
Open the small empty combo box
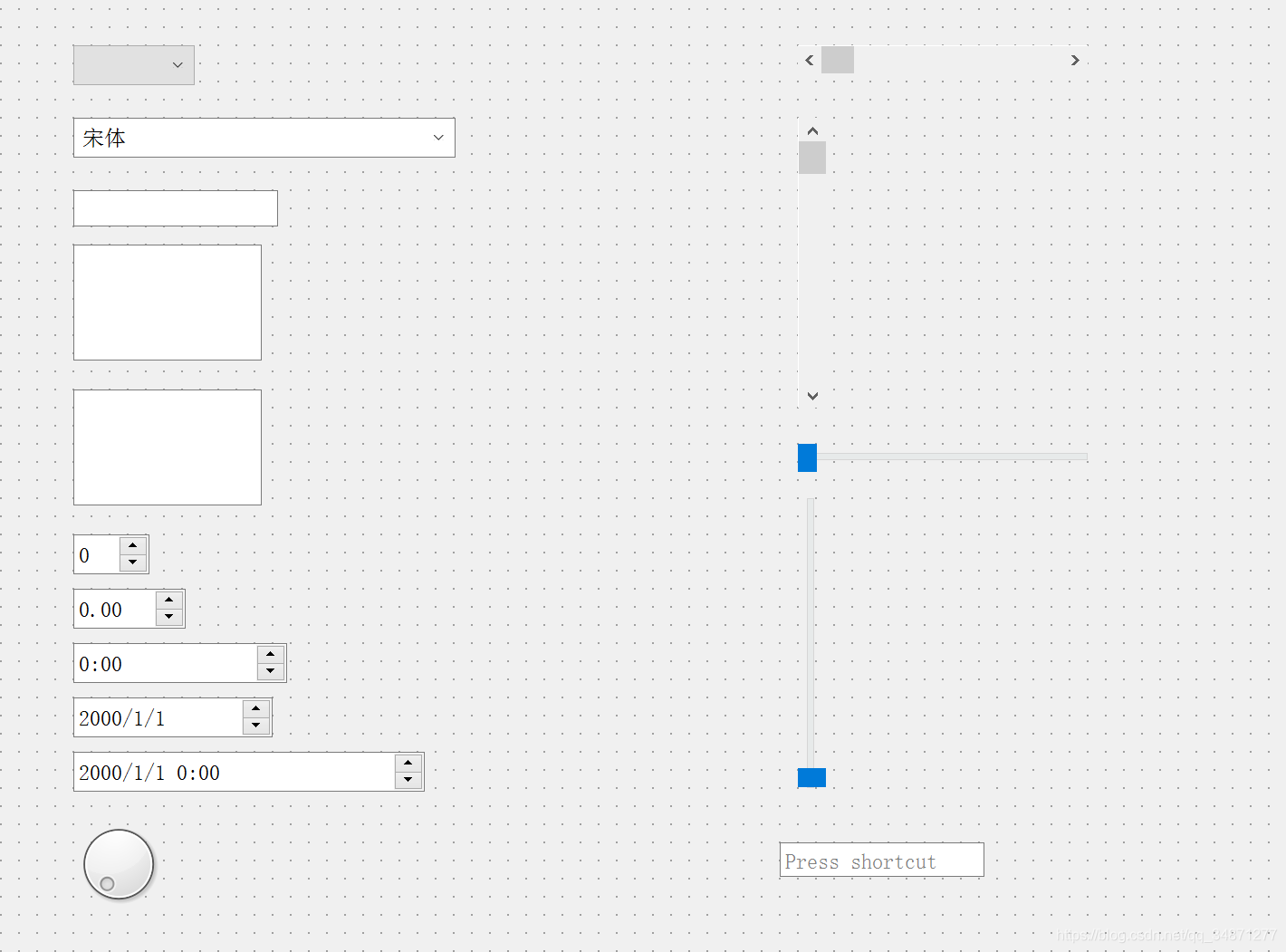133,65
